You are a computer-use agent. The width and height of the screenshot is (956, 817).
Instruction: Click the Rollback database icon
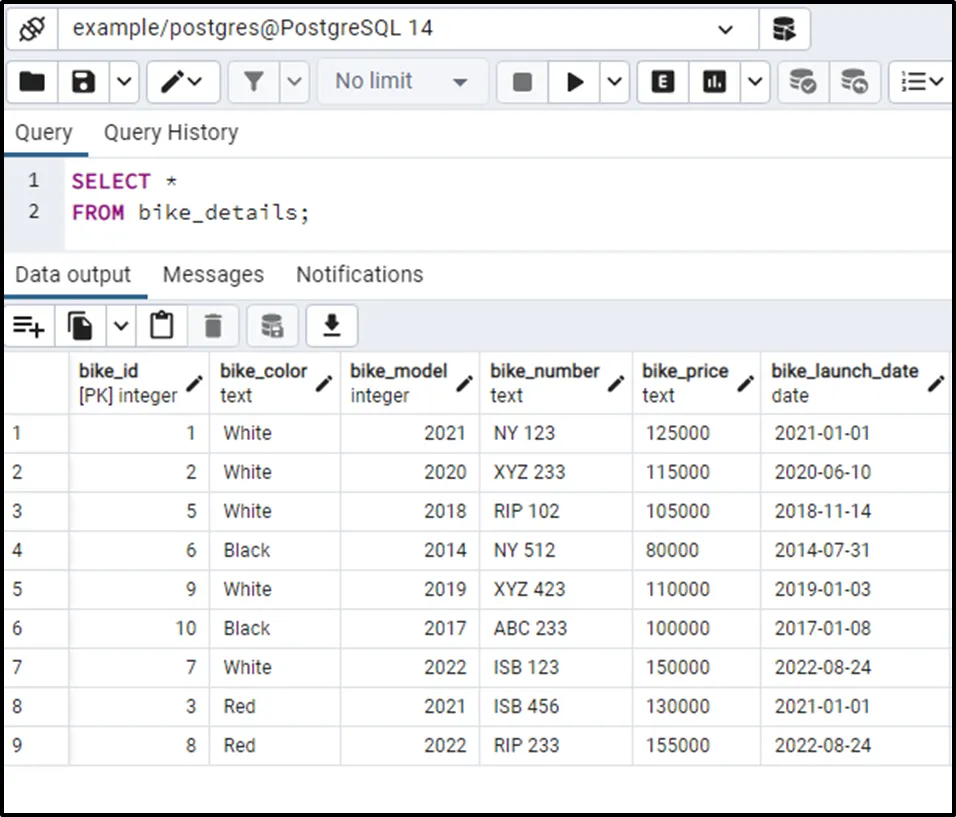tap(853, 82)
